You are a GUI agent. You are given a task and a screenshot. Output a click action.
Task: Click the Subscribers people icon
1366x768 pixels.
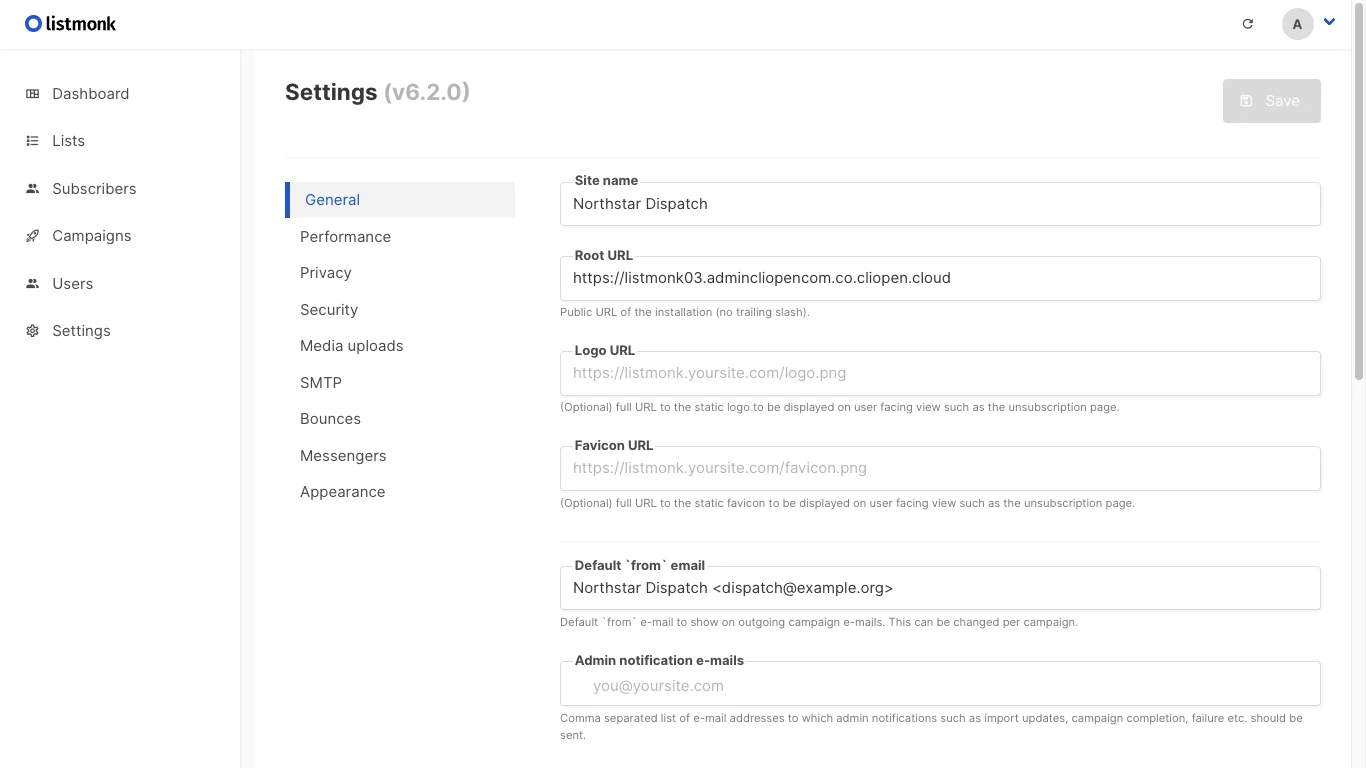pos(32,189)
